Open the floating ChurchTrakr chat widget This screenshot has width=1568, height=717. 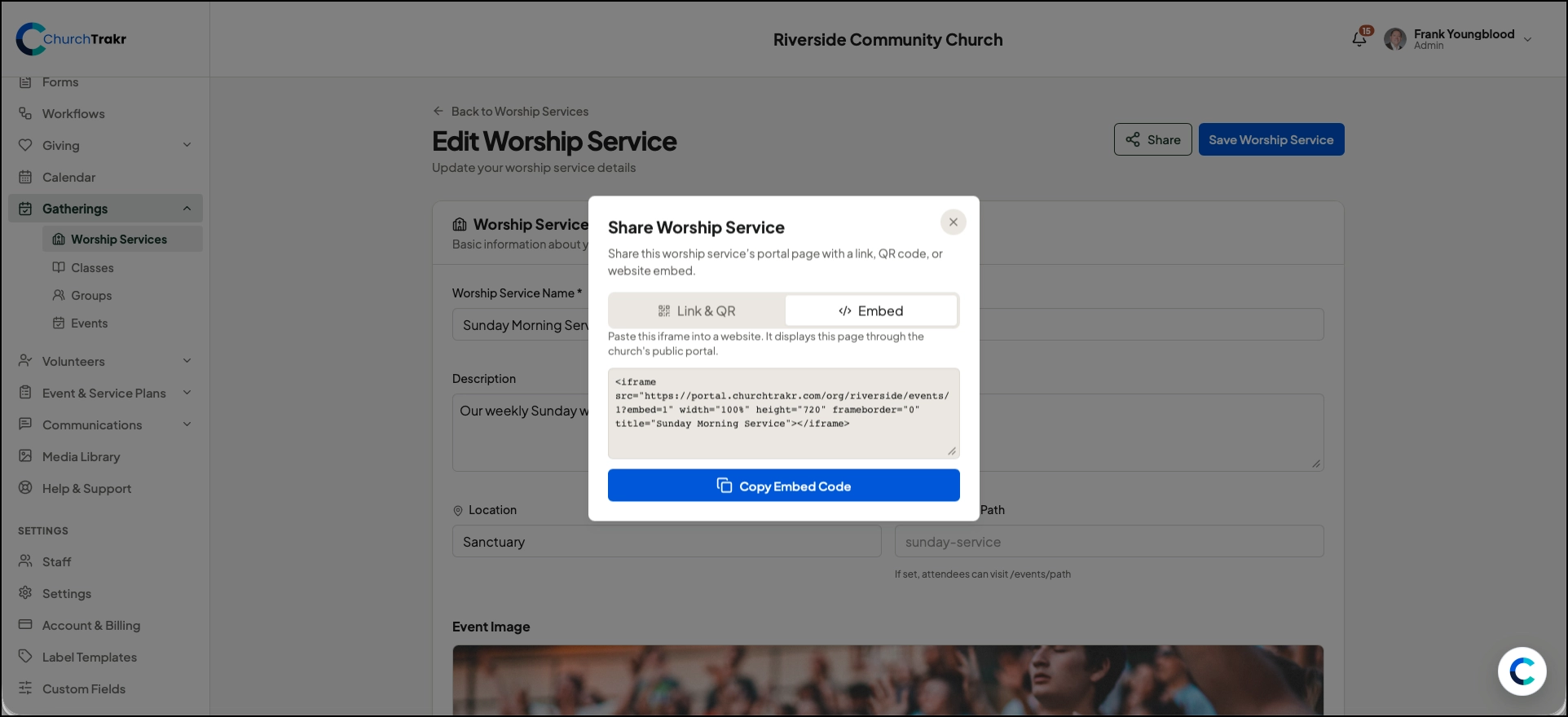1522,671
